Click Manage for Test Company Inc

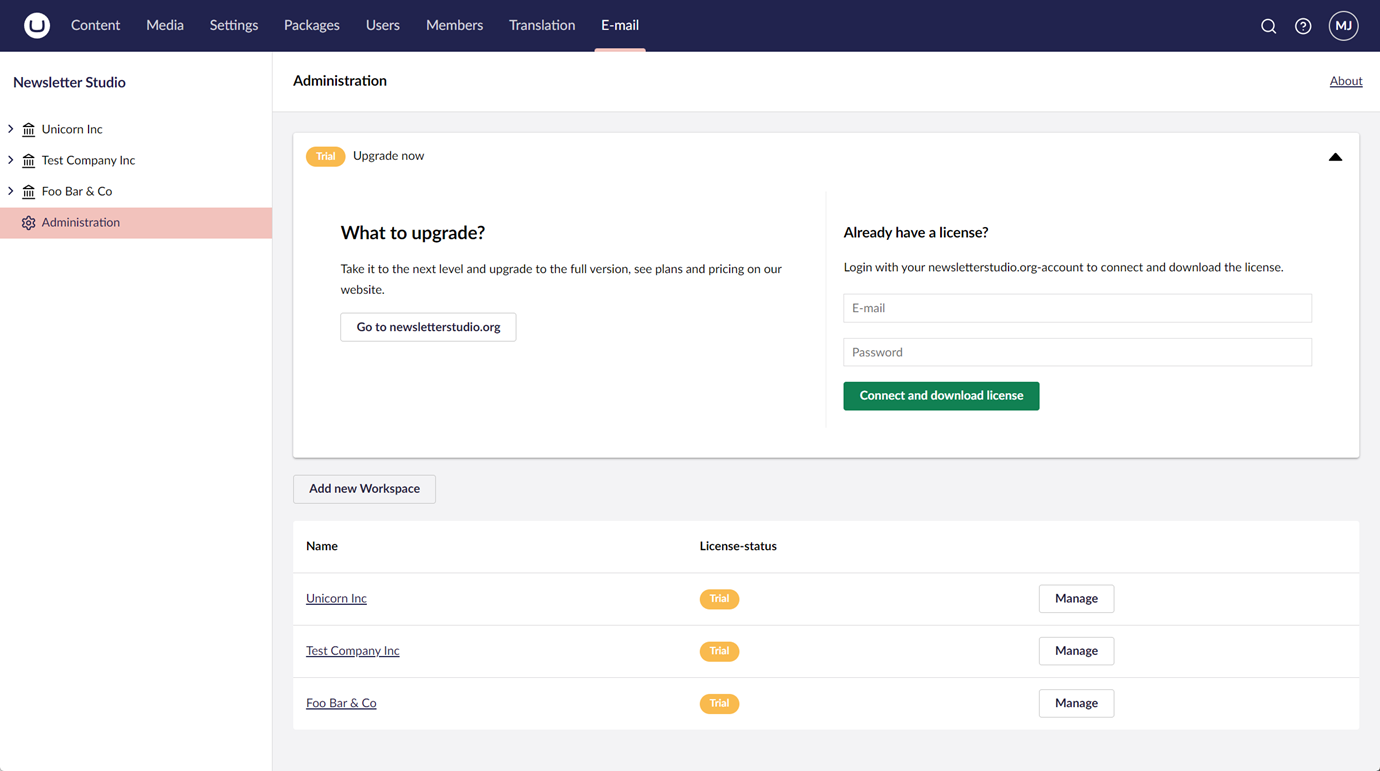coord(1076,651)
